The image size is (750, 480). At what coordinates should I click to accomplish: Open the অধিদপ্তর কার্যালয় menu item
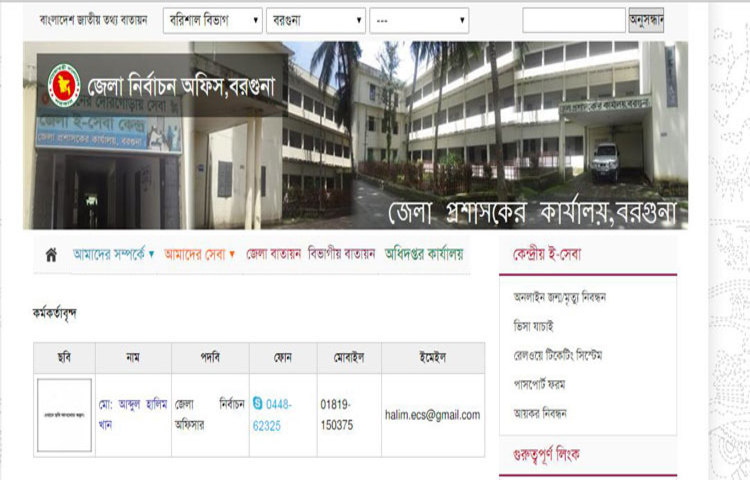[424, 254]
